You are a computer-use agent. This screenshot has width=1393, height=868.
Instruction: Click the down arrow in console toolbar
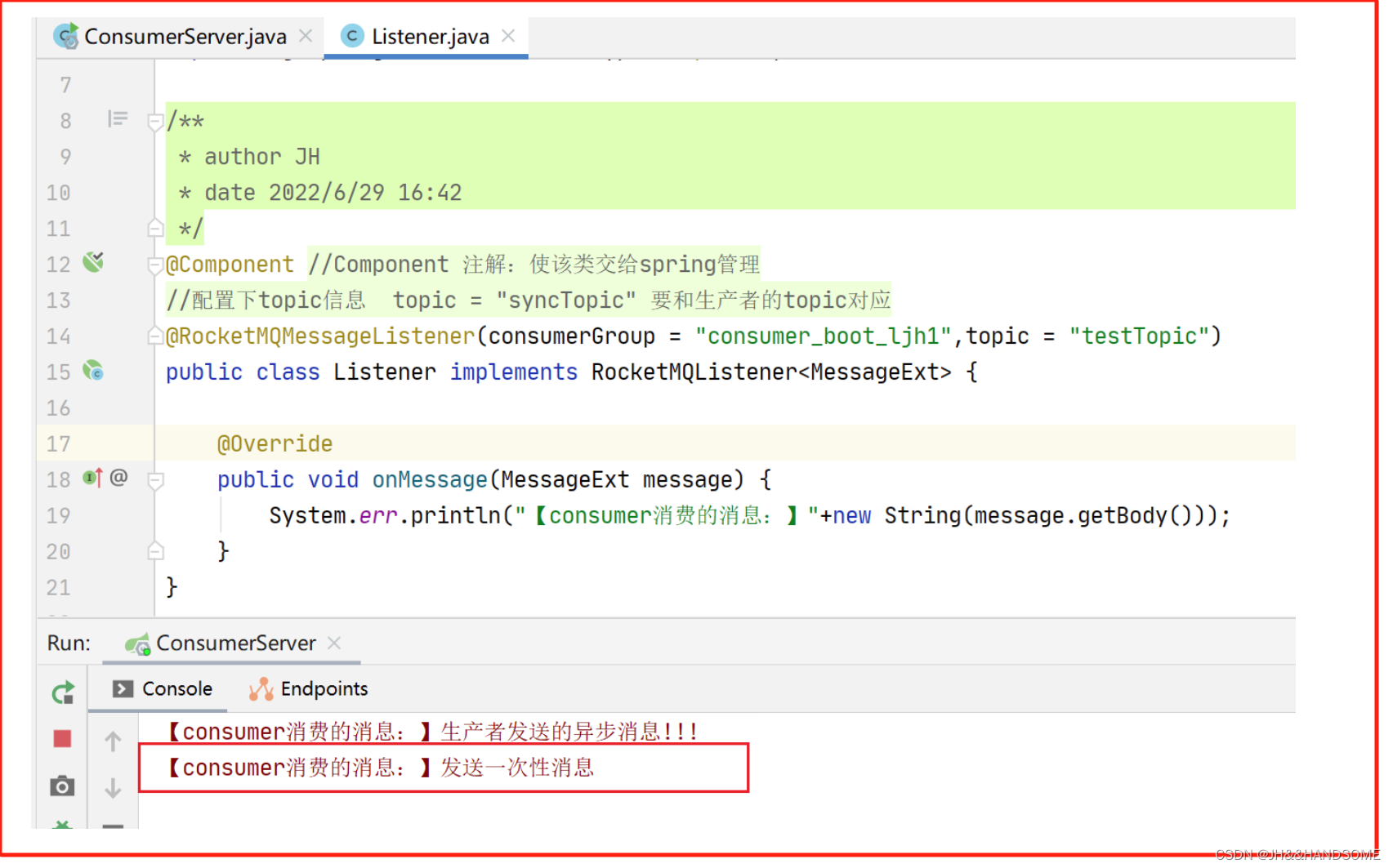point(113,788)
